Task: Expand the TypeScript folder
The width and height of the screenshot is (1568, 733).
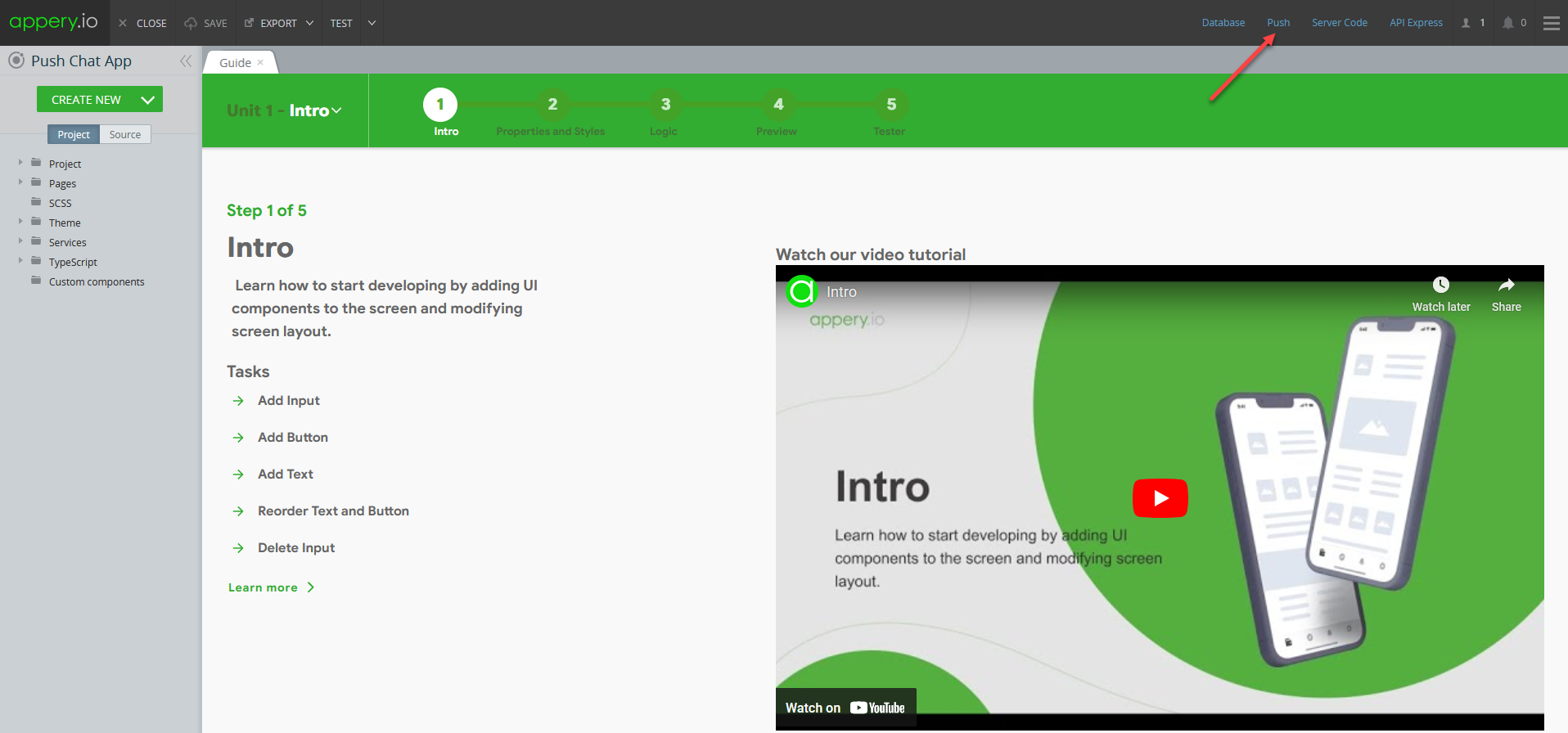Action: [20, 261]
